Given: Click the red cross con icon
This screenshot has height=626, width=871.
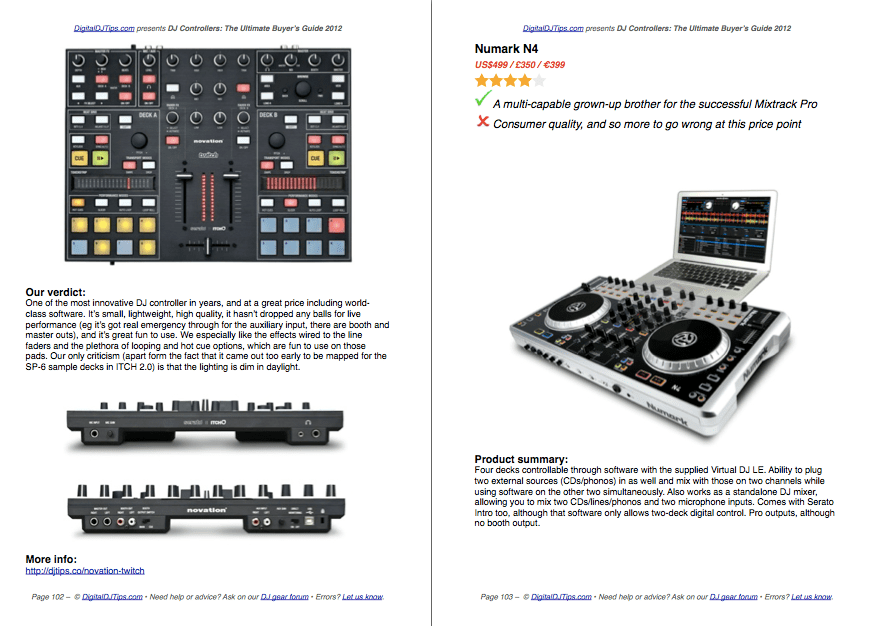Looking at the screenshot, I should 483,121.
